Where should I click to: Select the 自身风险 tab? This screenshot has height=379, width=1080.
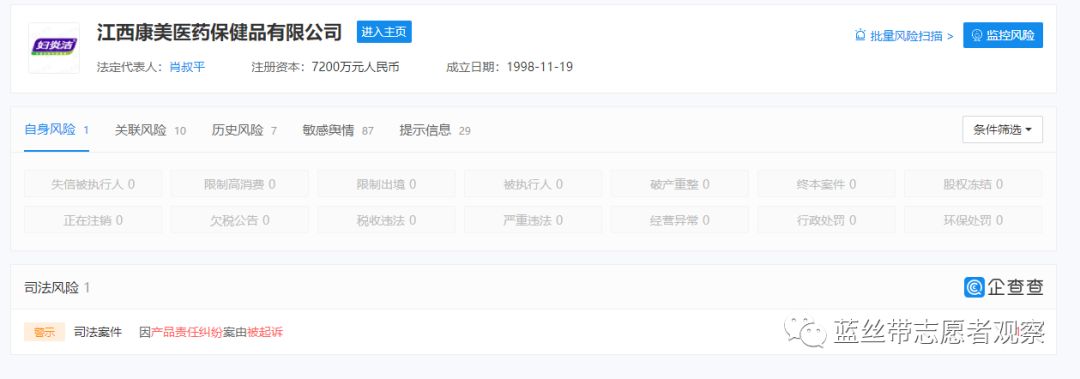click(56, 130)
